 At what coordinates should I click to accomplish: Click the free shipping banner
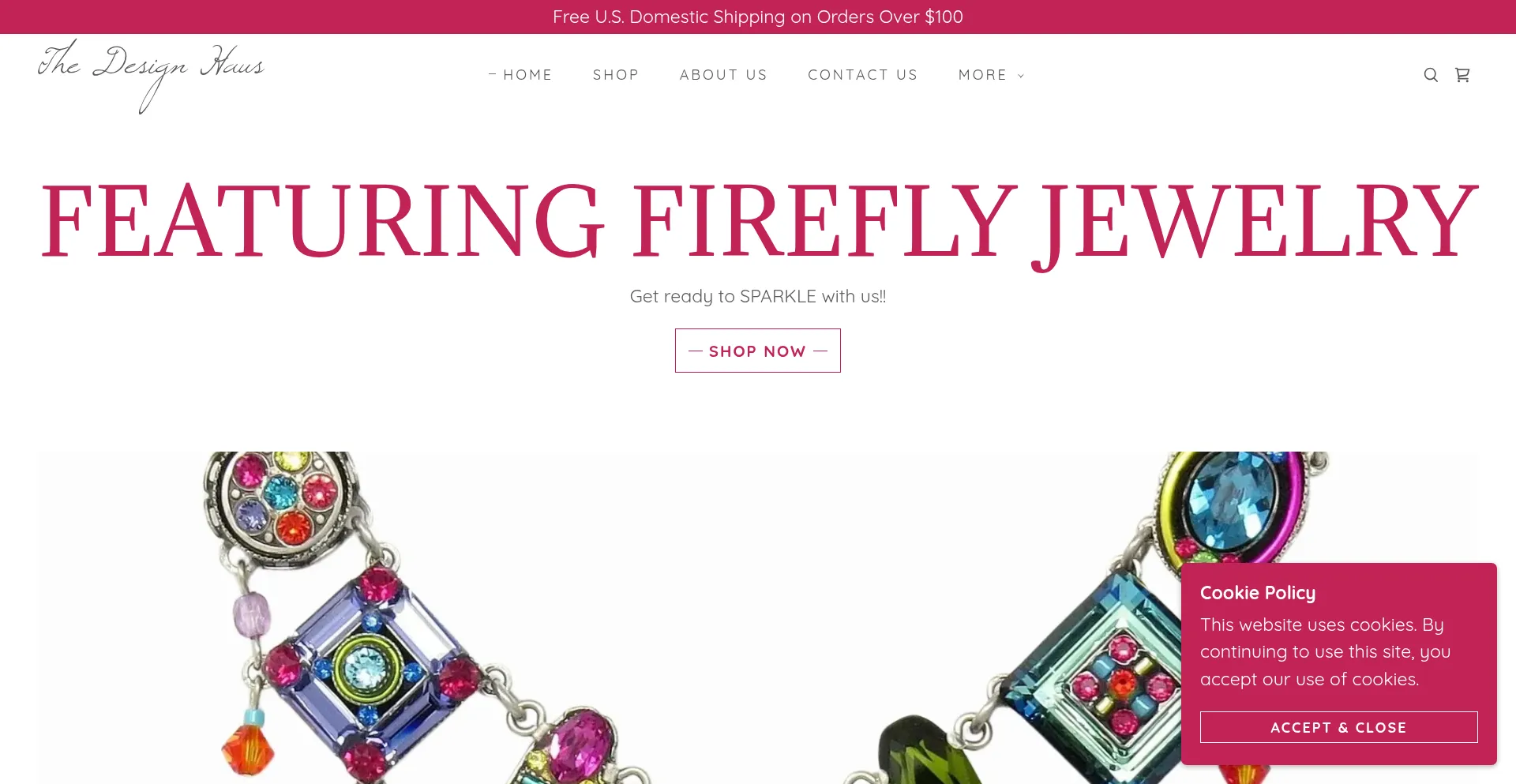[x=758, y=17]
